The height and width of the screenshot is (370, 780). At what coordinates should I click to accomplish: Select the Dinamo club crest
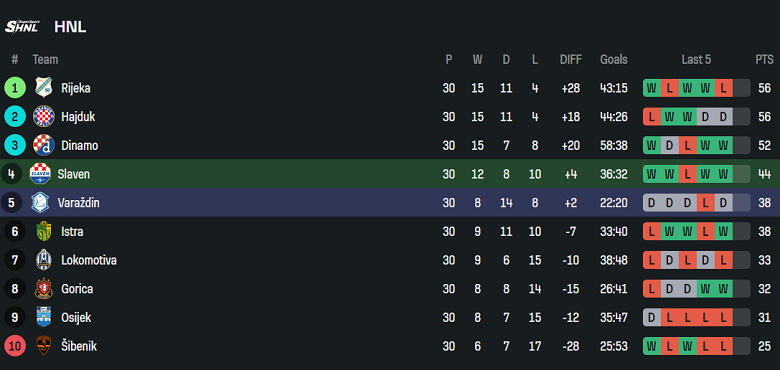[44, 146]
